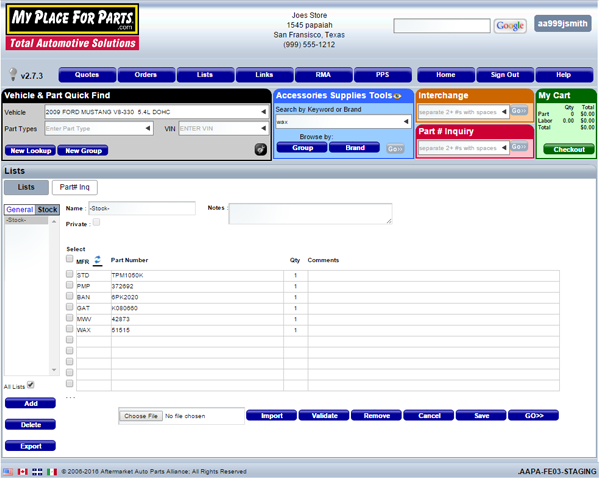Select the US flag icon

(8, 472)
